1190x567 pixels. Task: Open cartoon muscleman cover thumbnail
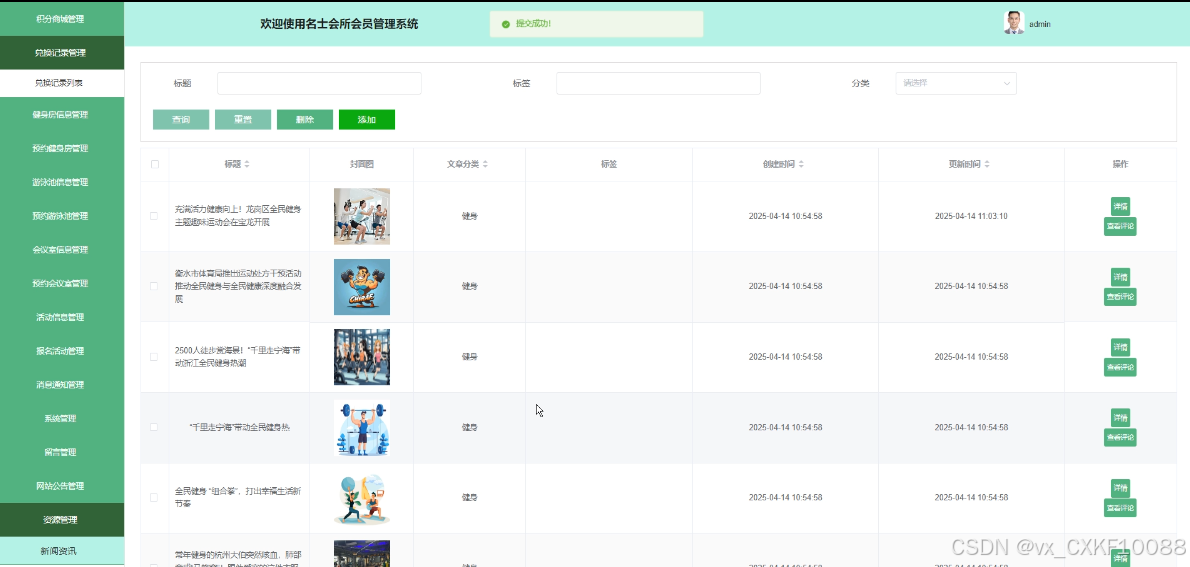coord(362,287)
